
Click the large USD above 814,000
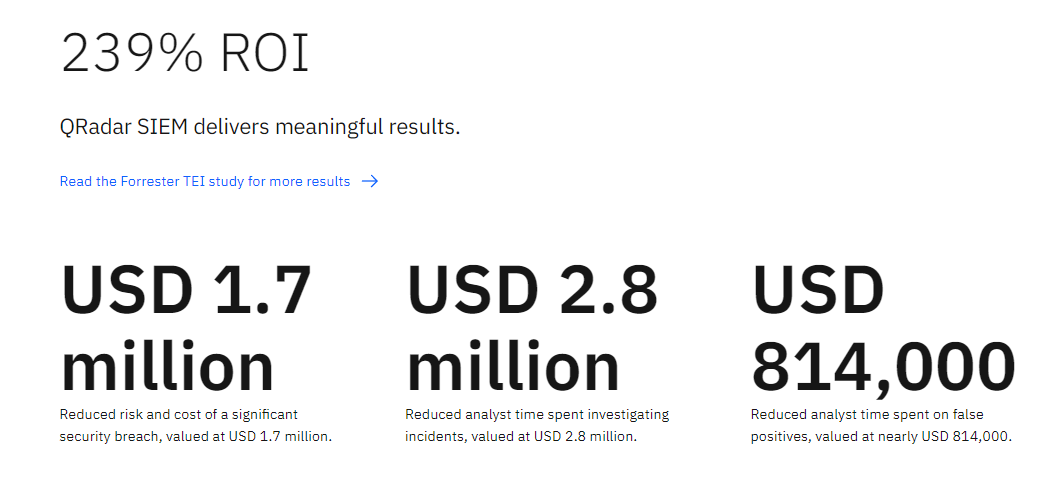tap(818, 291)
